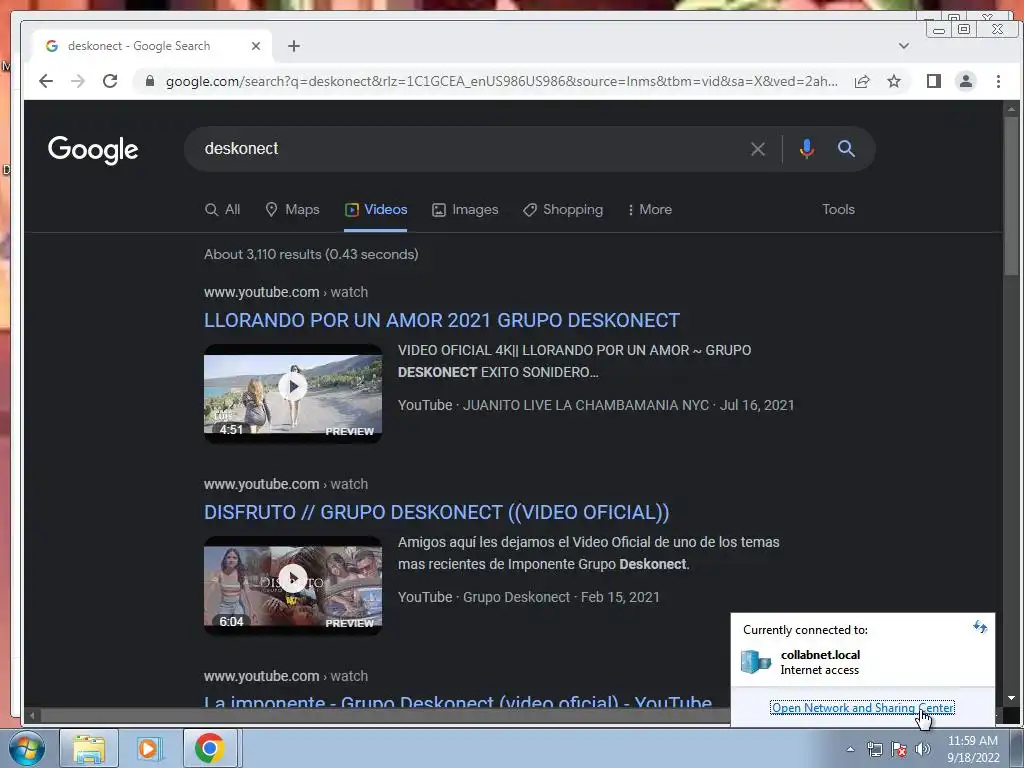Submit search with the magnifier icon
Viewport: 1024px width, 768px height.
[x=846, y=149]
